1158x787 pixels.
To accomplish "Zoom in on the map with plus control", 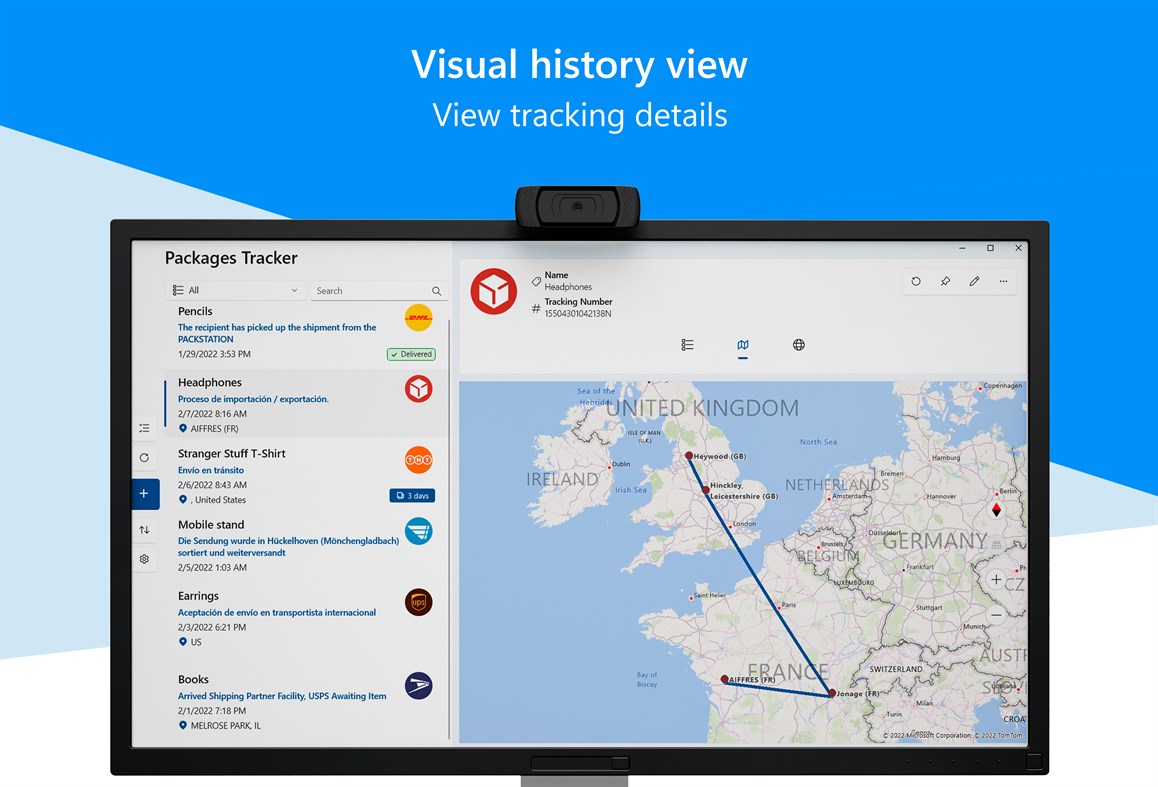I will pos(996,579).
